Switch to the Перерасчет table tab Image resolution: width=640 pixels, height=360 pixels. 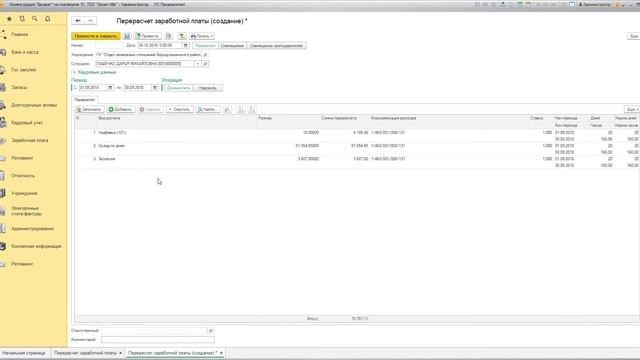85,100
